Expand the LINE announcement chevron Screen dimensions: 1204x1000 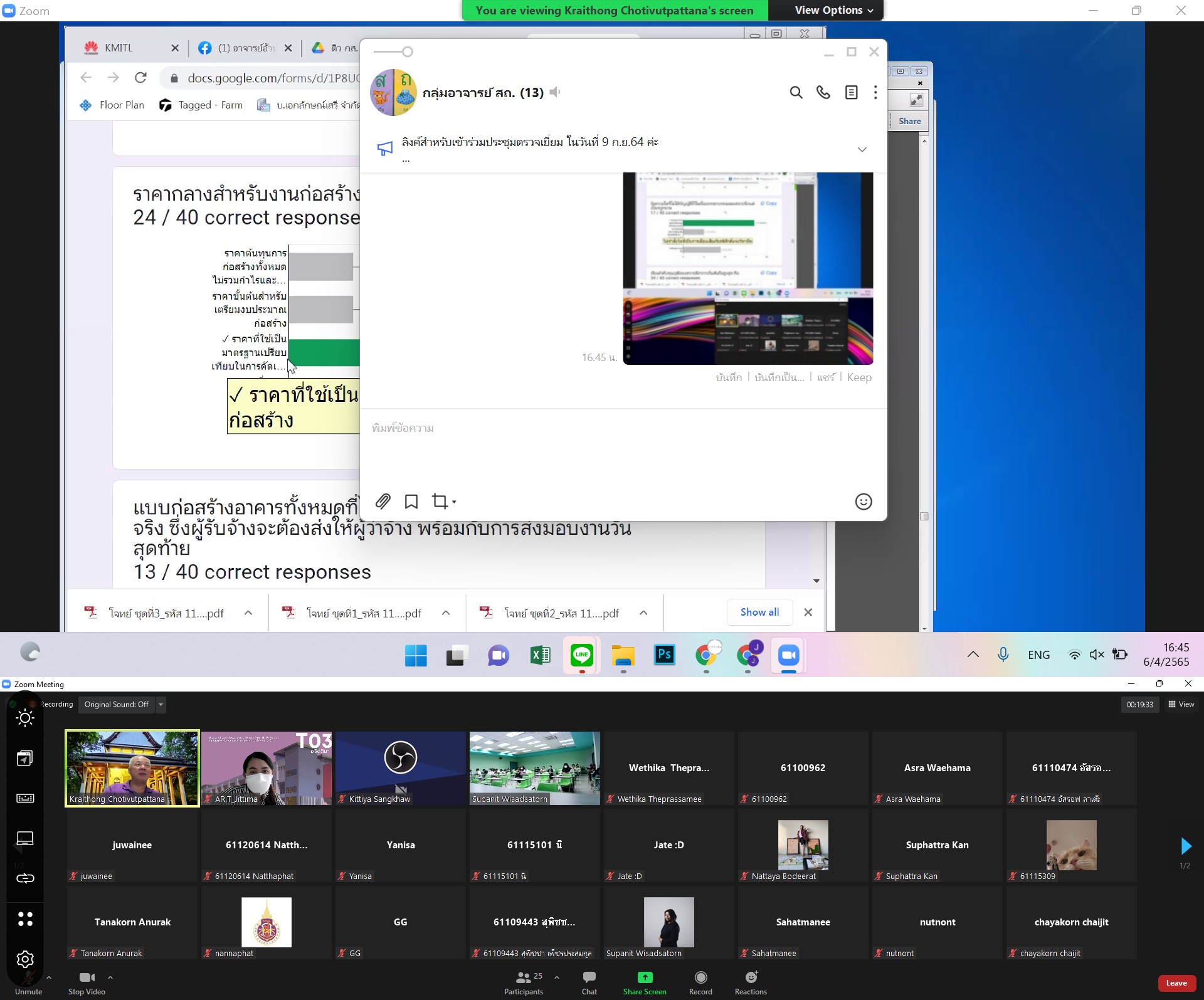pyautogui.click(x=862, y=149)
